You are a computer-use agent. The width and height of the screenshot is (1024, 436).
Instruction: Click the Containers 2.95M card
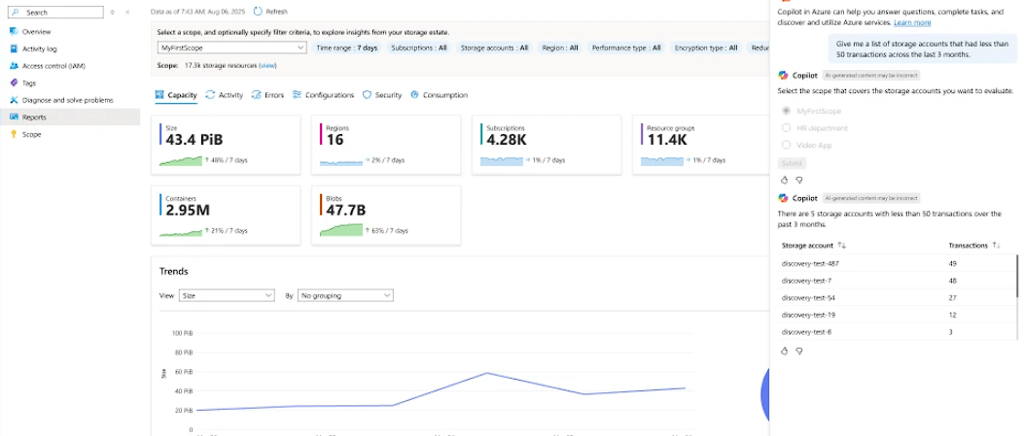pyautogui.click(x=226, y=215)
